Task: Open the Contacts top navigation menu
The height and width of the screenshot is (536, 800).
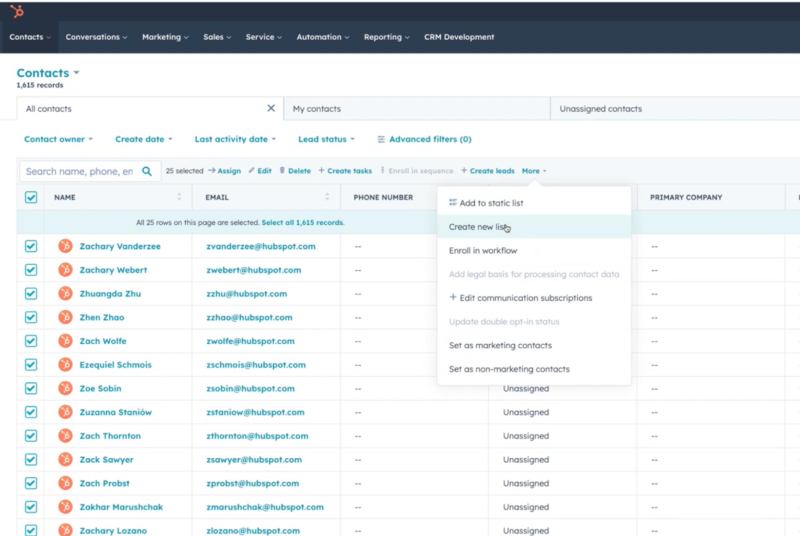Action: (x=30, y=37)
